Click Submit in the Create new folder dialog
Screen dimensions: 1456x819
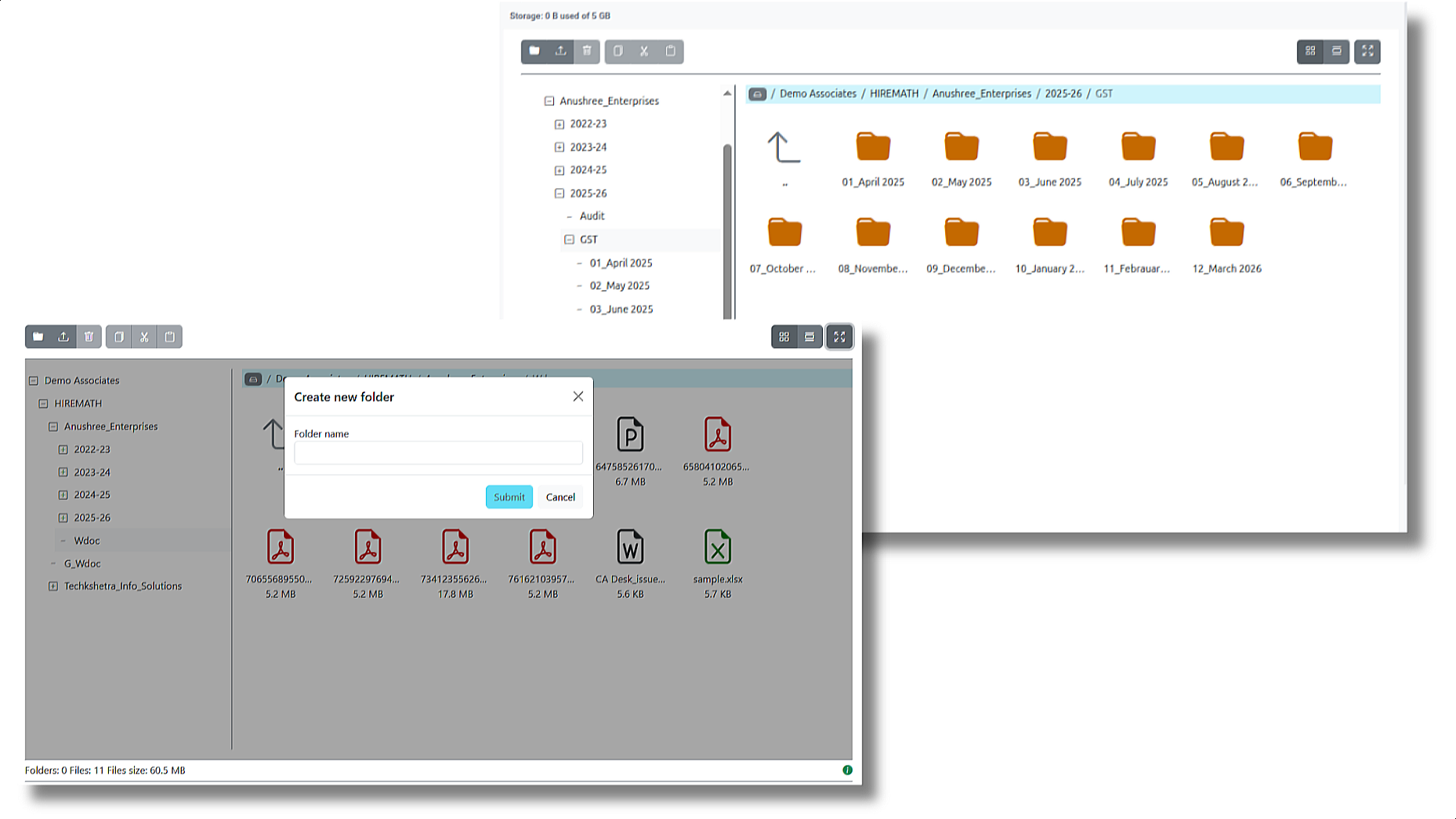pos(509,497)
